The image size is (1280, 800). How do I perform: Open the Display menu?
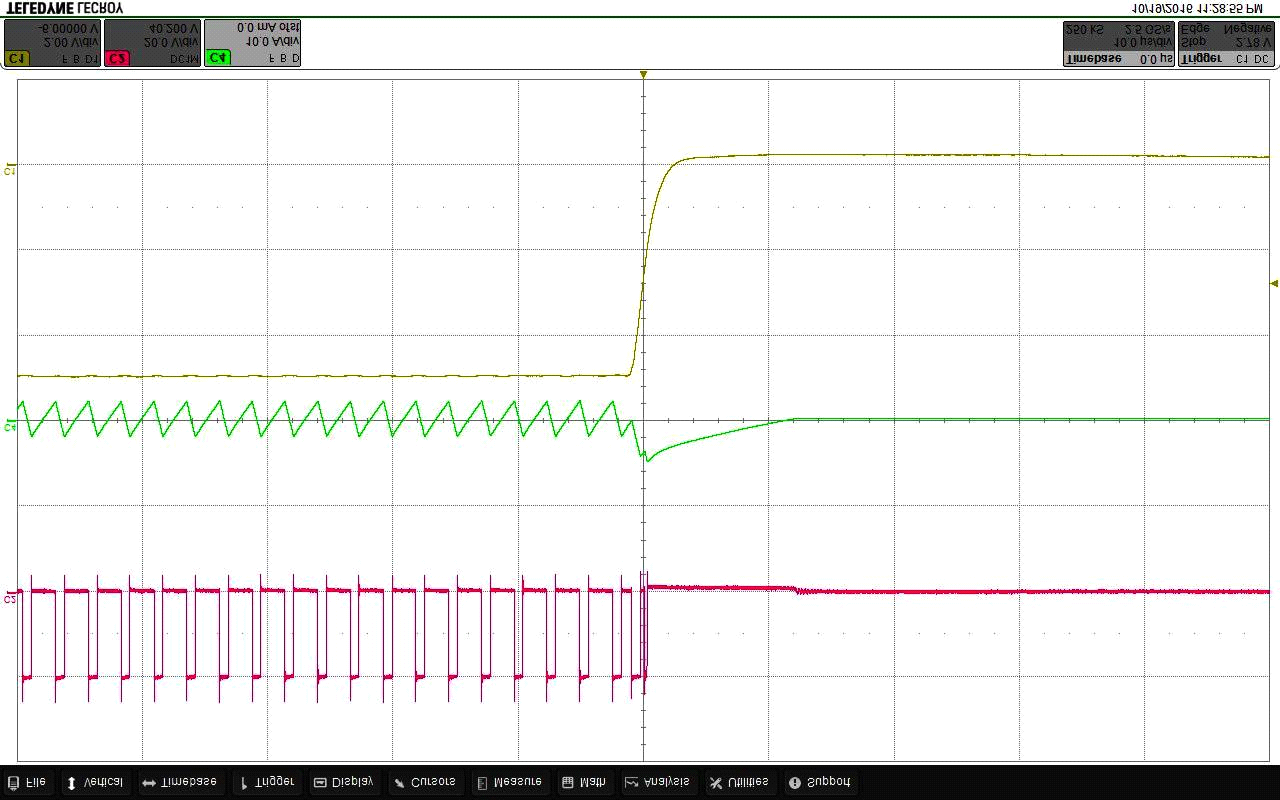(344, 782)
